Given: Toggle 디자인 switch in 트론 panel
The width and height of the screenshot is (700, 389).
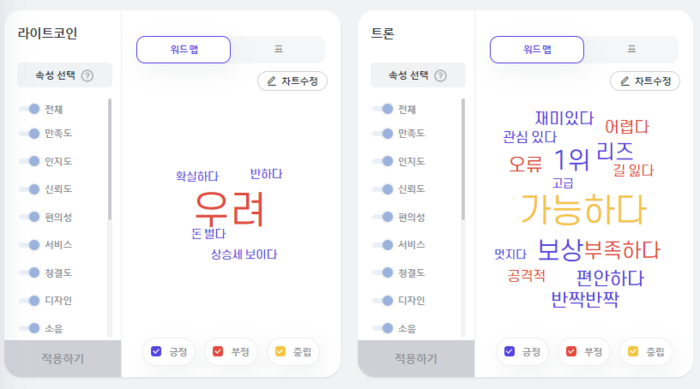Looking at the screenshot, I should pyautogui.click(x=383, y=301).
